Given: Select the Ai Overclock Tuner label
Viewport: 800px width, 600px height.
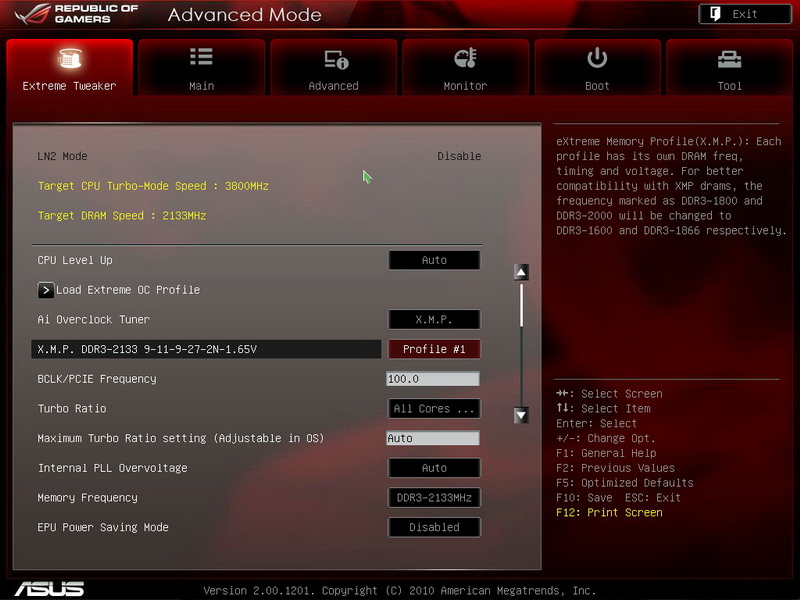Looking at the screenshot, I should [x=93, y=320].
